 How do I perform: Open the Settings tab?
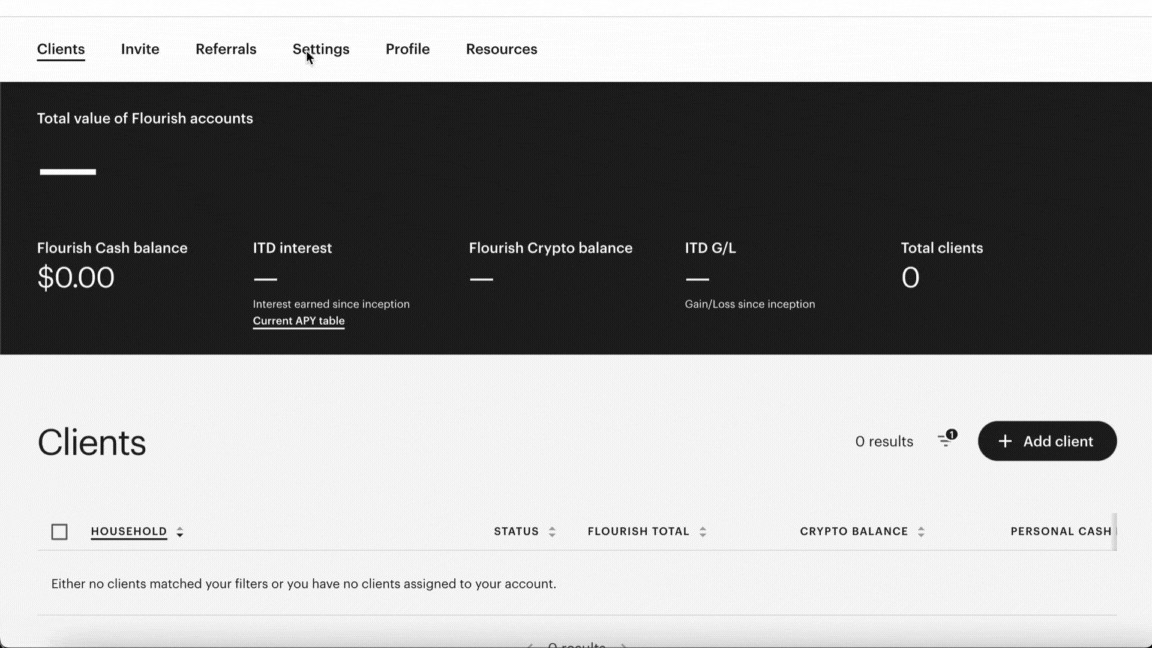click(x=321, y=49)
